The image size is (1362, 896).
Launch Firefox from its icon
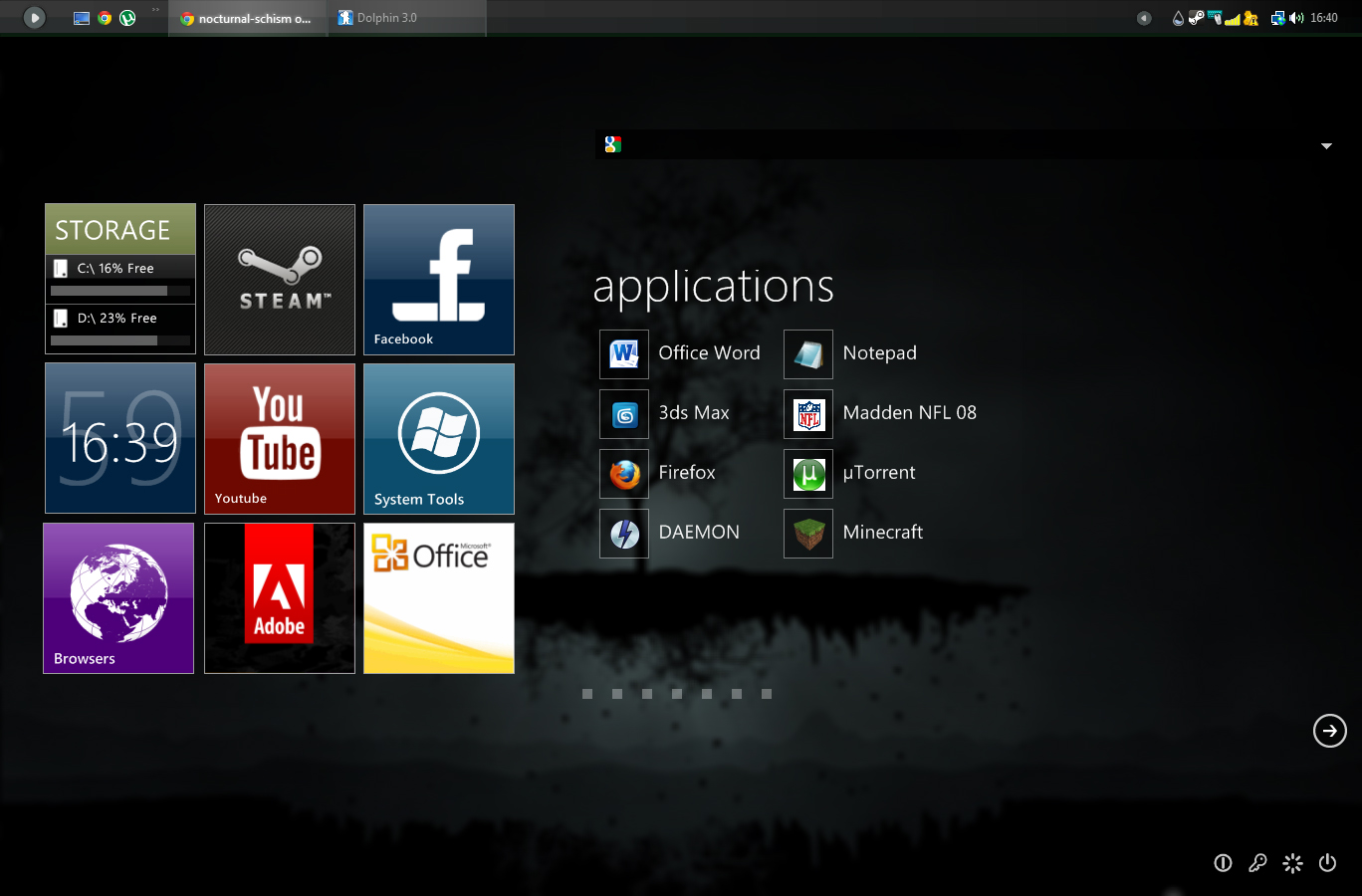(624, 474)
